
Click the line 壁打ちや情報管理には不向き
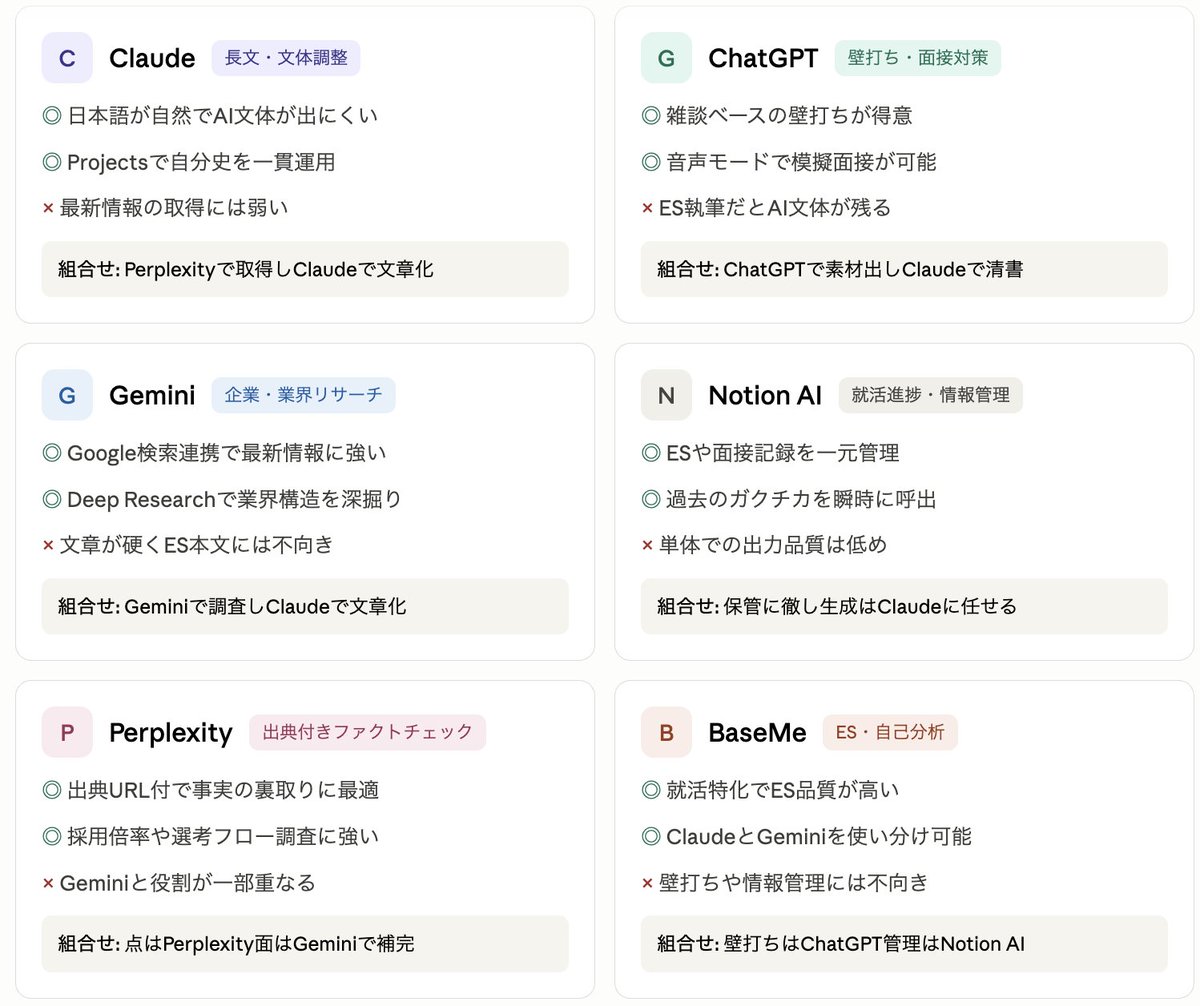(x=785, y=882)
